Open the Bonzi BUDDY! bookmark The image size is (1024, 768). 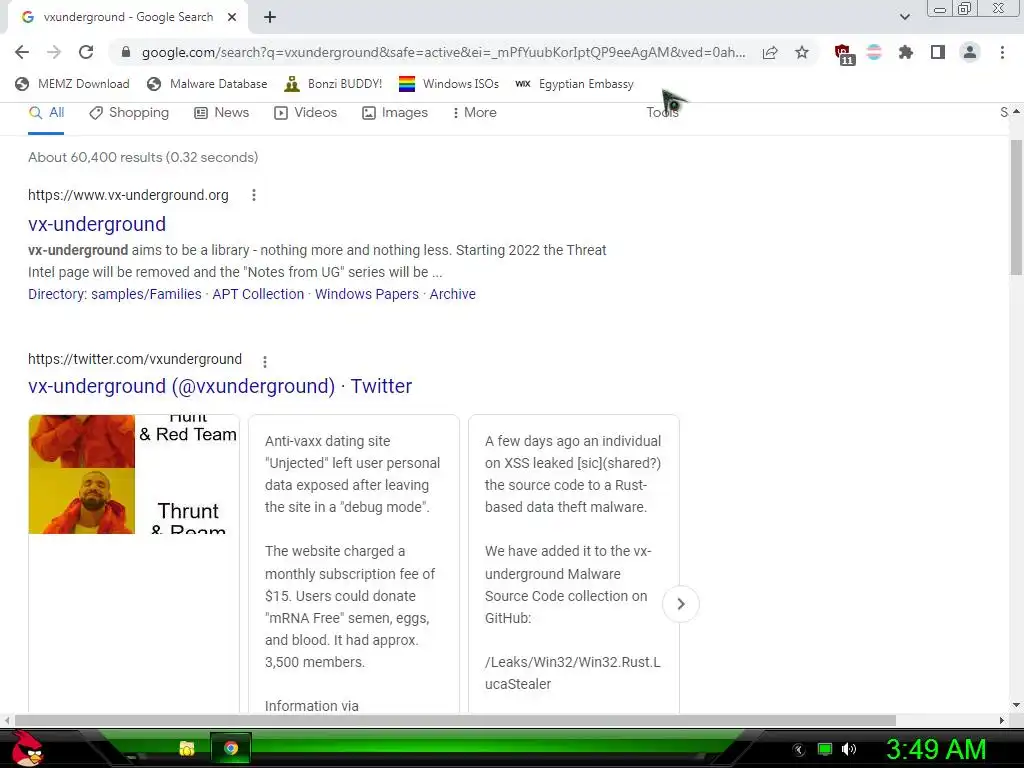pyautogui.click(x=333, y=84)
